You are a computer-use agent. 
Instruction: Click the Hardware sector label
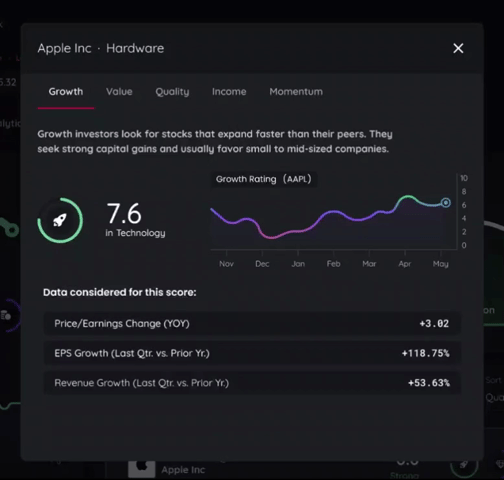[135, 48]
